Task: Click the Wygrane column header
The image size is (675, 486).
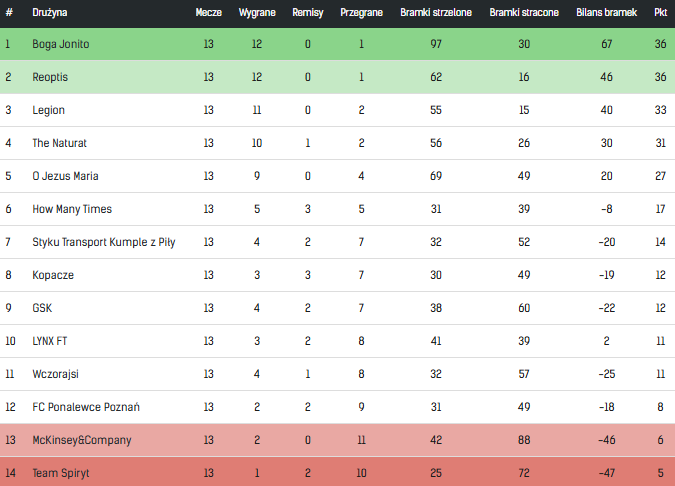Action: point(257,13)
